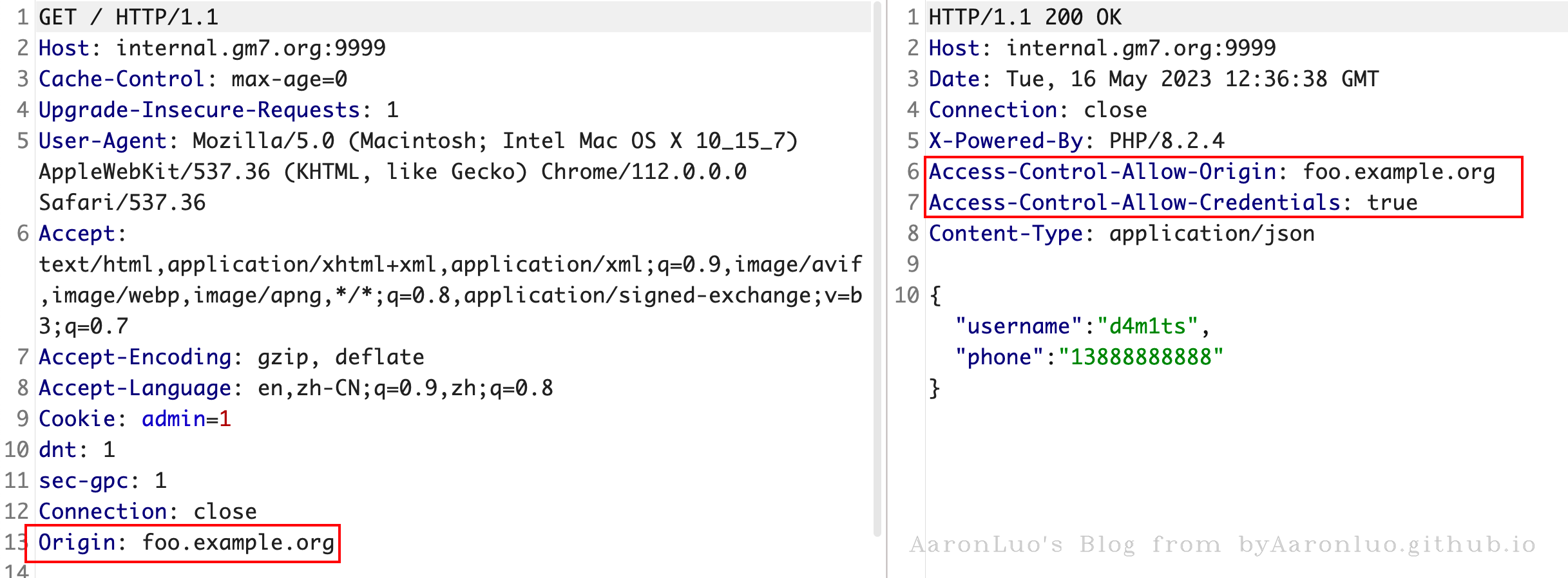Click the GET / HTTP/1.1 request line

click(129, 17)
